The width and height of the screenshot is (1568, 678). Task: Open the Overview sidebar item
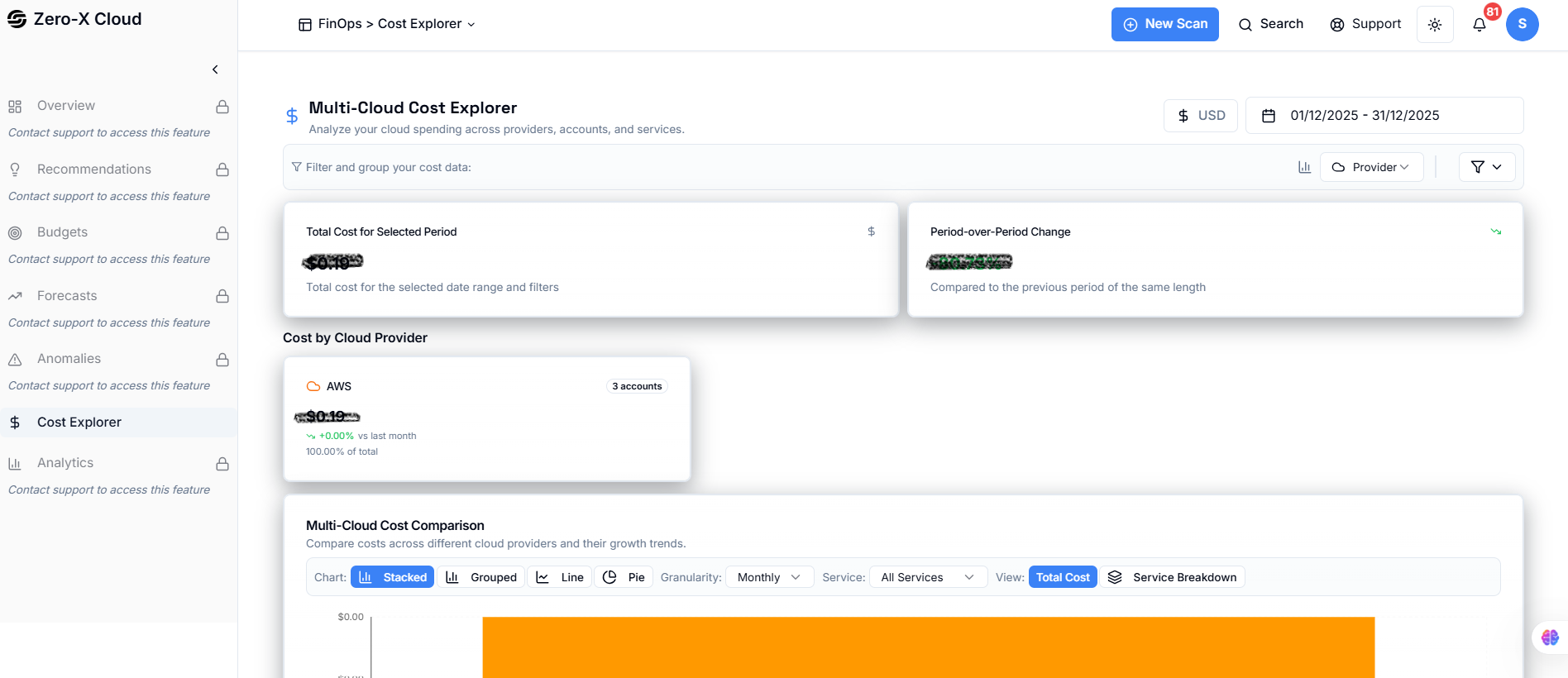(118, 106)
